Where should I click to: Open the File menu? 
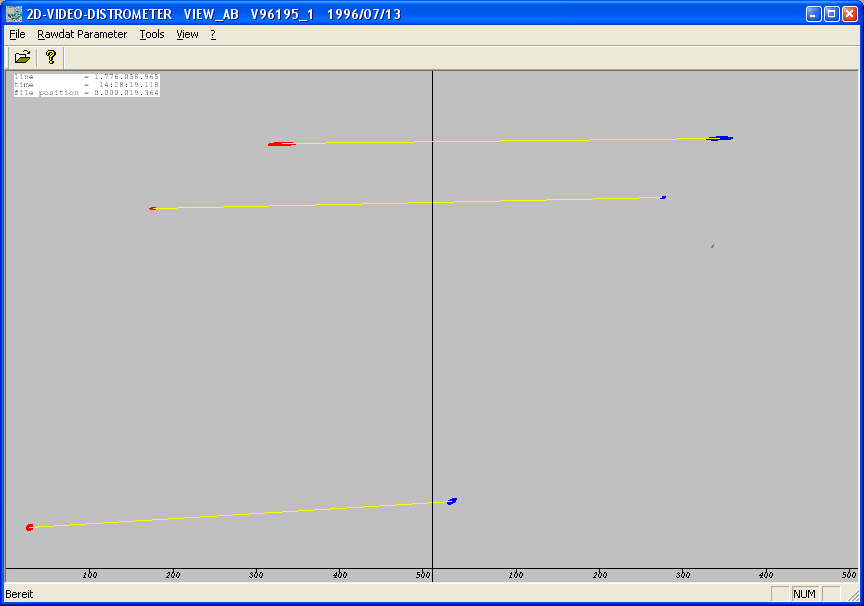tap(18, 34)
